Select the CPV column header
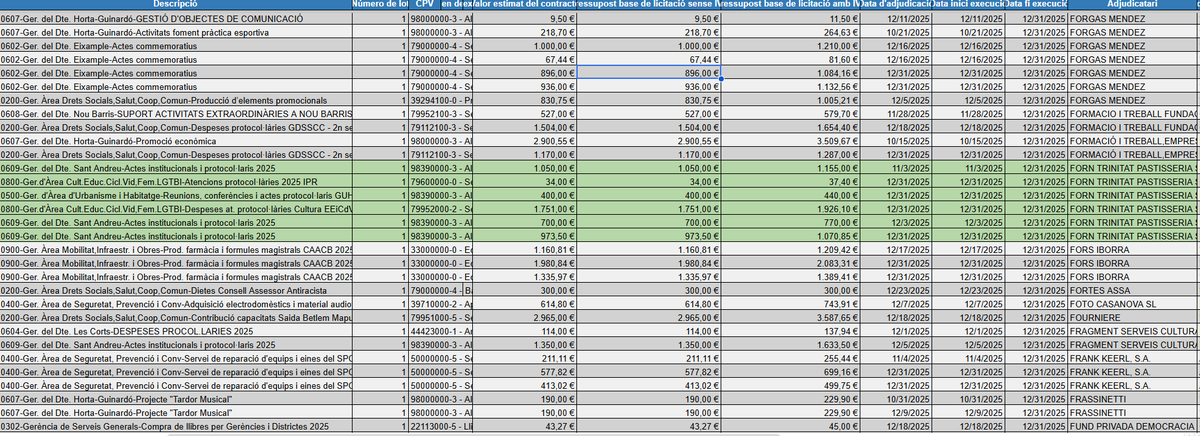 click(423, 6)
